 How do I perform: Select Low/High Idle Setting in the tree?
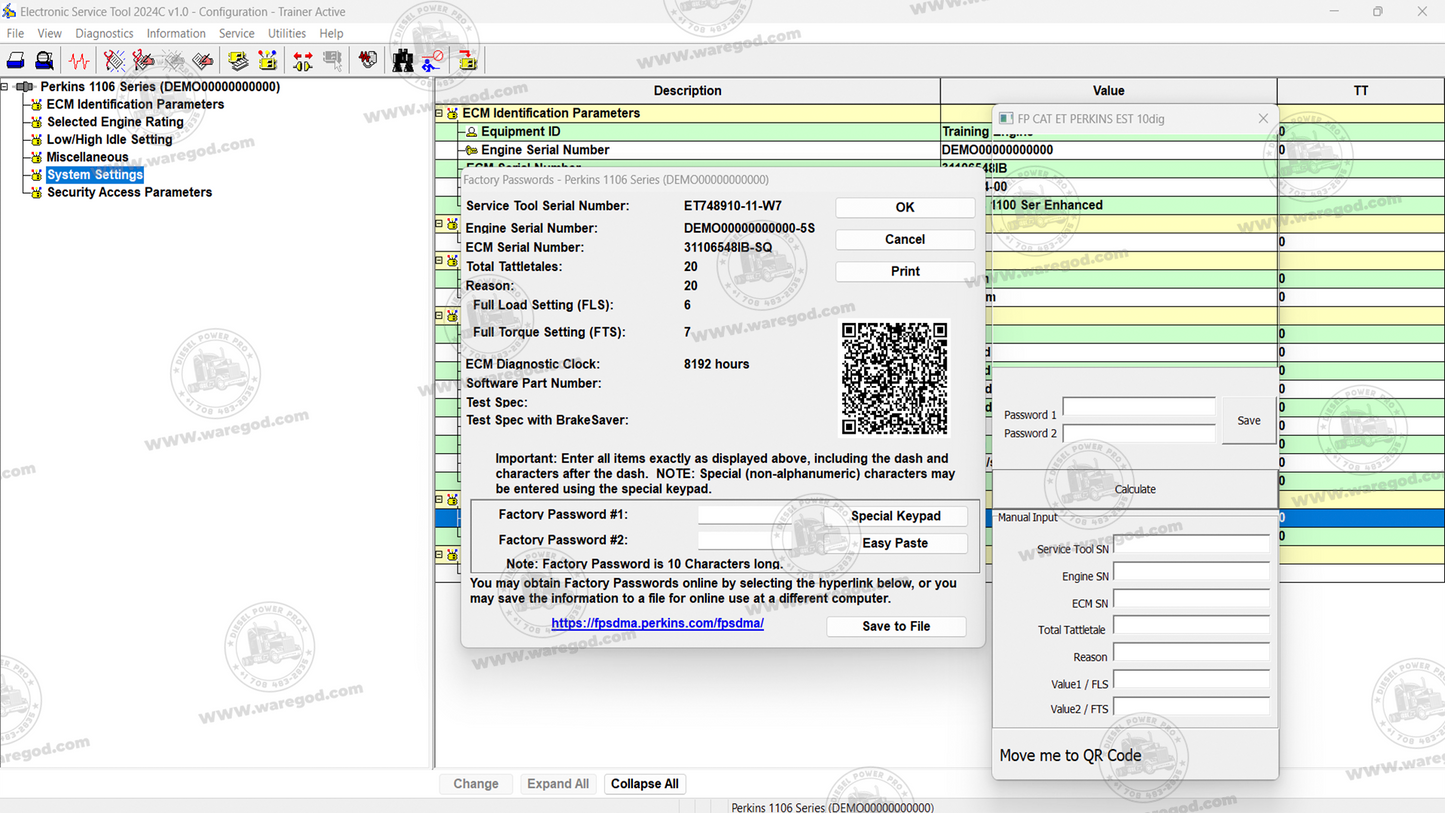[109, 140]
